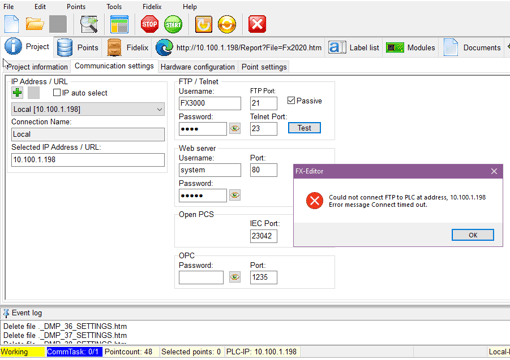Enable IP auto select checkbox

click(x=57, y=93)
